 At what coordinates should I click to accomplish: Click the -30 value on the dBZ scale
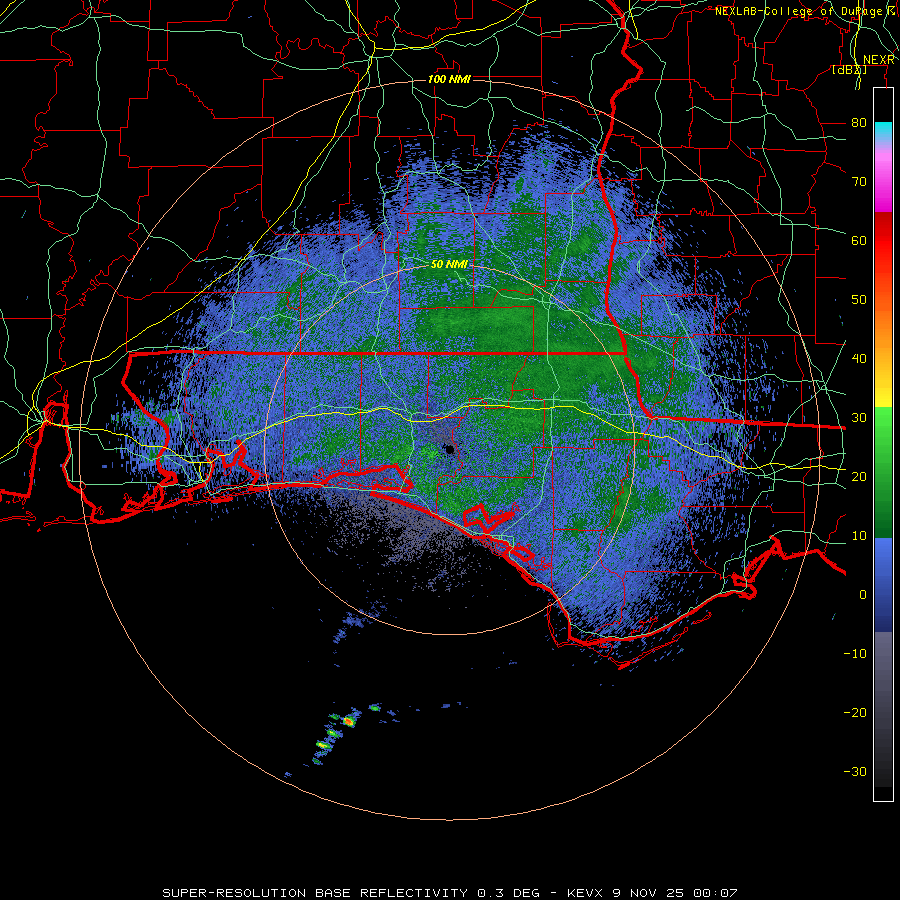[855, 771]
